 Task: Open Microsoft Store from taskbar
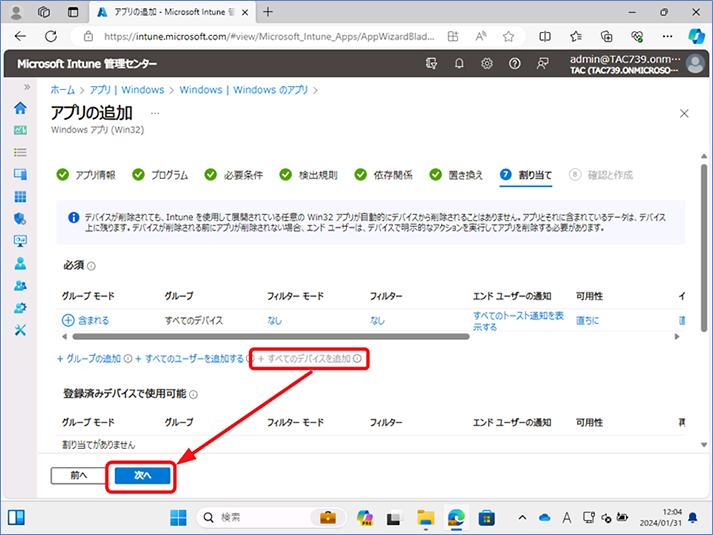486,518
